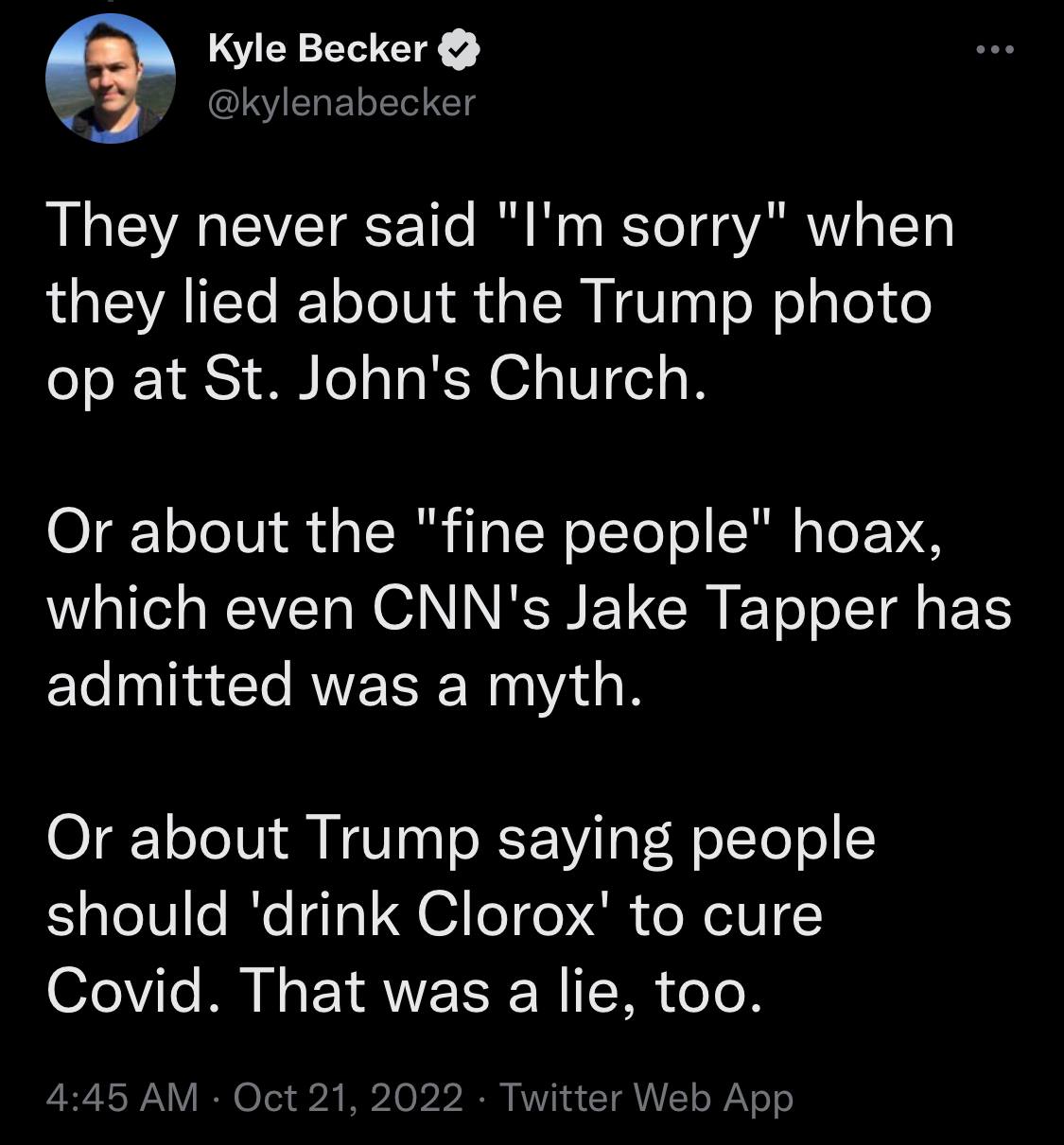Click the words "Trump photo" in the tweet
1064x1145 pixels.
click(x=755, y=304)
